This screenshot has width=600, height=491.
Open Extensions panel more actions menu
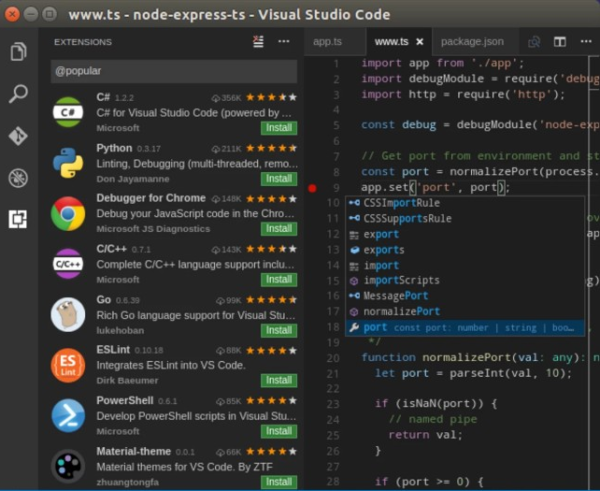[x=284, y=41]
